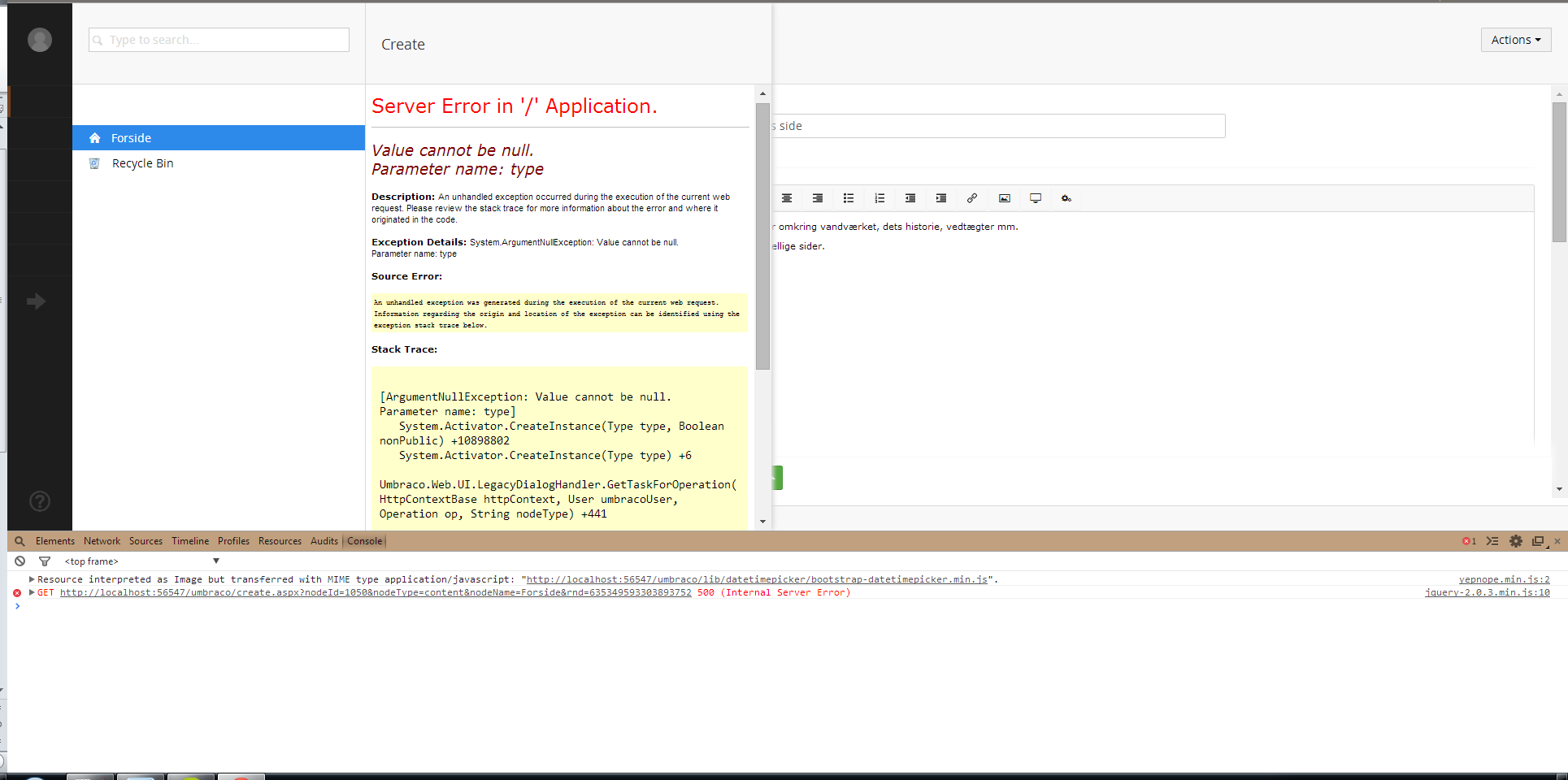1568x780 pixels.
Task: Click the embed monitor icon in editor
Action: pyautogui.click(x=1036, y=198)
